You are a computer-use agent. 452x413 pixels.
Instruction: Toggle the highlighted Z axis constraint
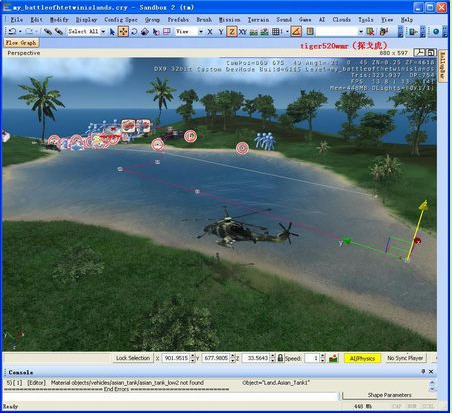pos(232,32)
